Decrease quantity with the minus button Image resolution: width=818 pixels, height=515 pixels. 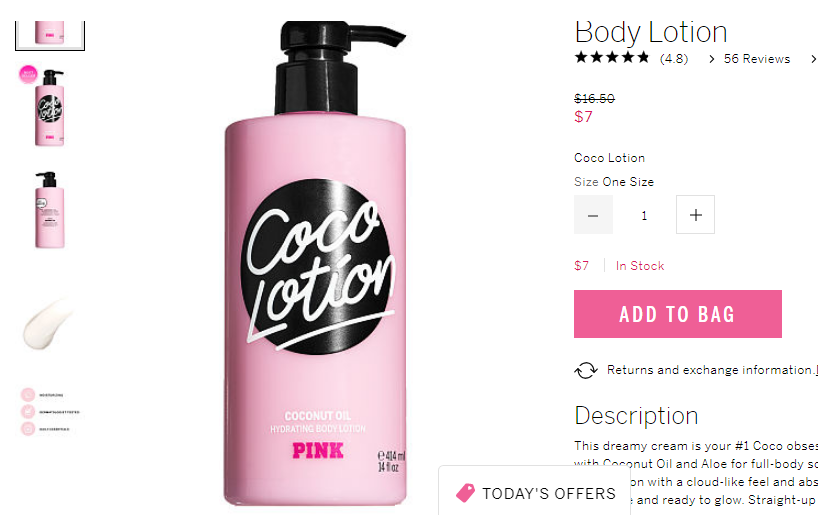[593, 215]
